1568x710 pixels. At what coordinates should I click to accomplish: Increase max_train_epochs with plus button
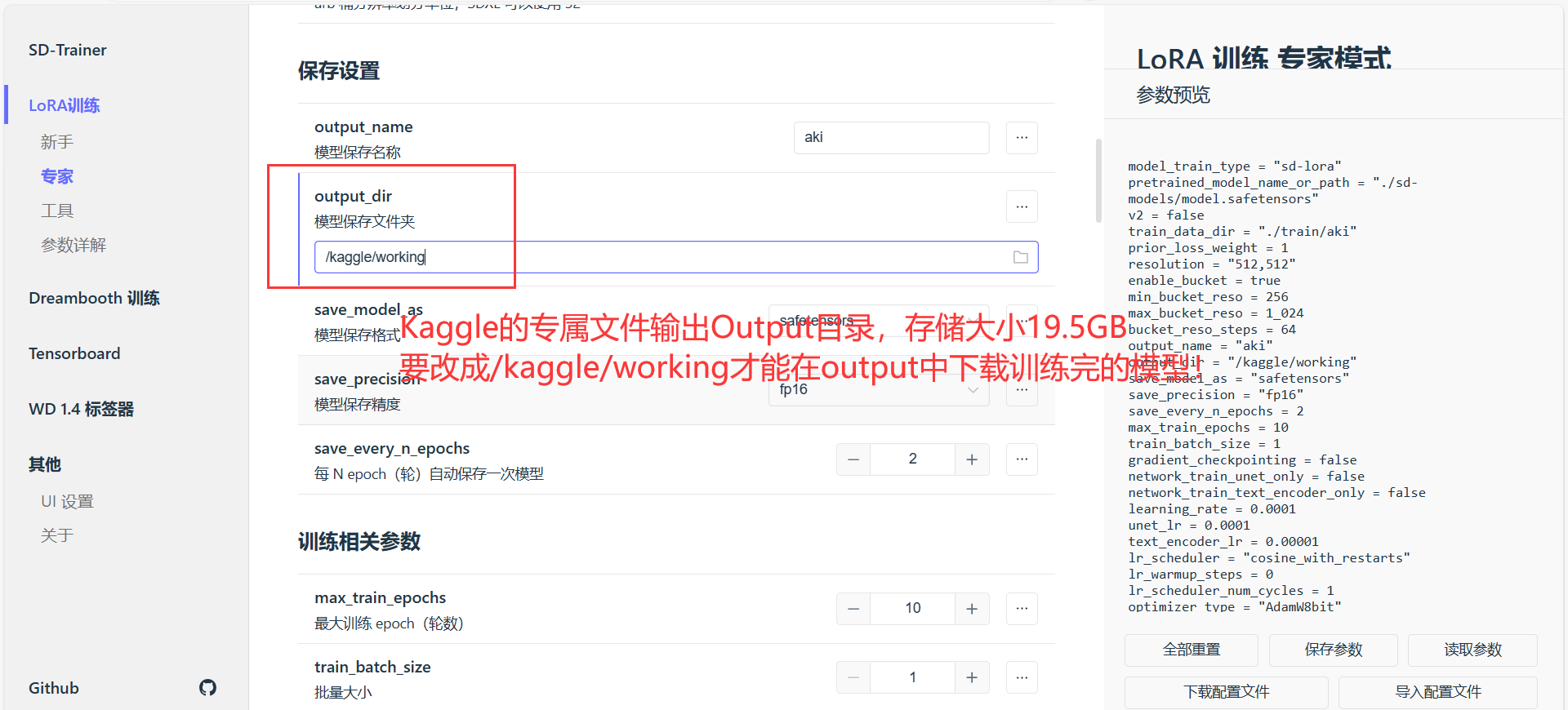(x=972, y=609)
